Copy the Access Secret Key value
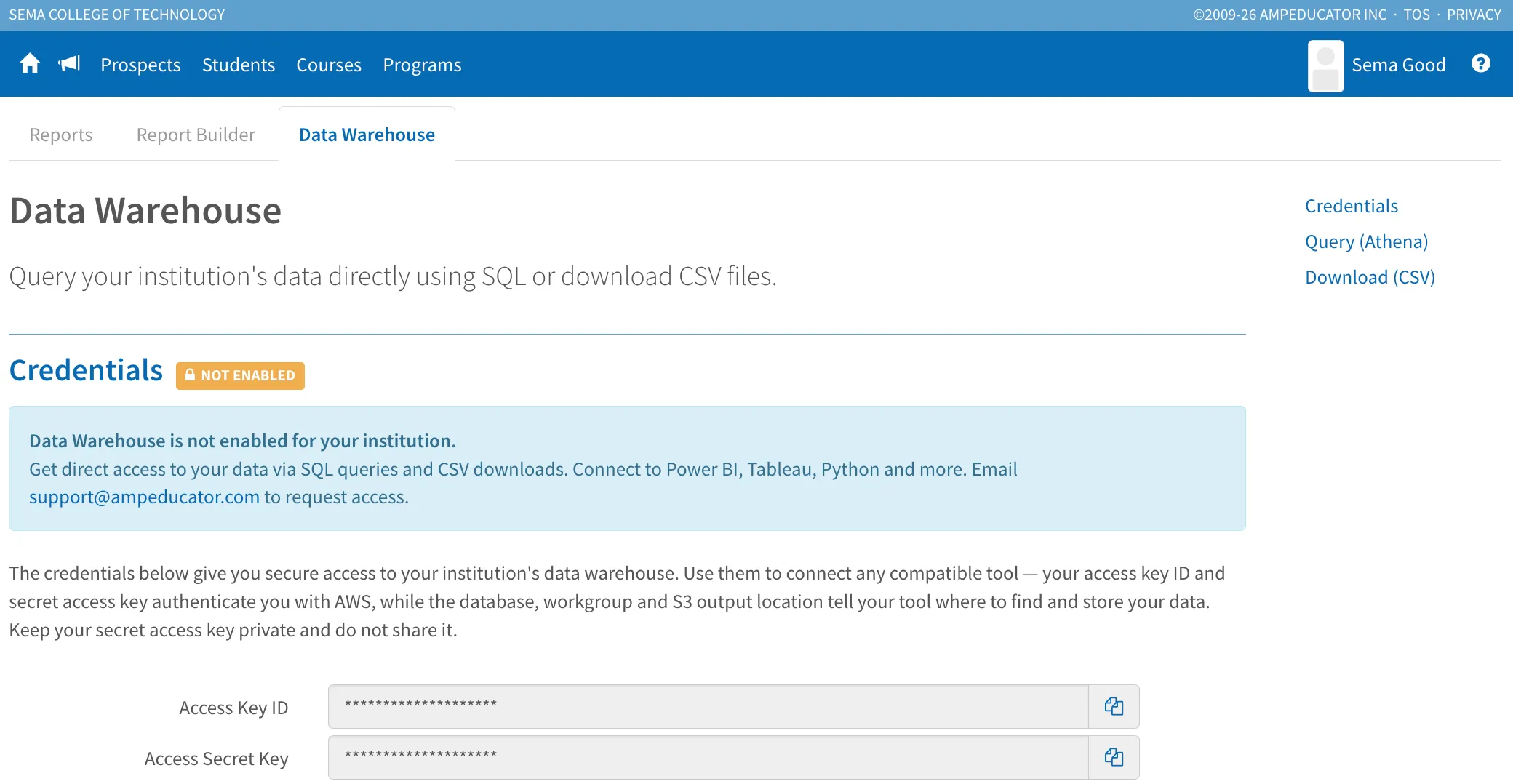The height and width of the screenshot is (784, 1513). (1114, 757)
